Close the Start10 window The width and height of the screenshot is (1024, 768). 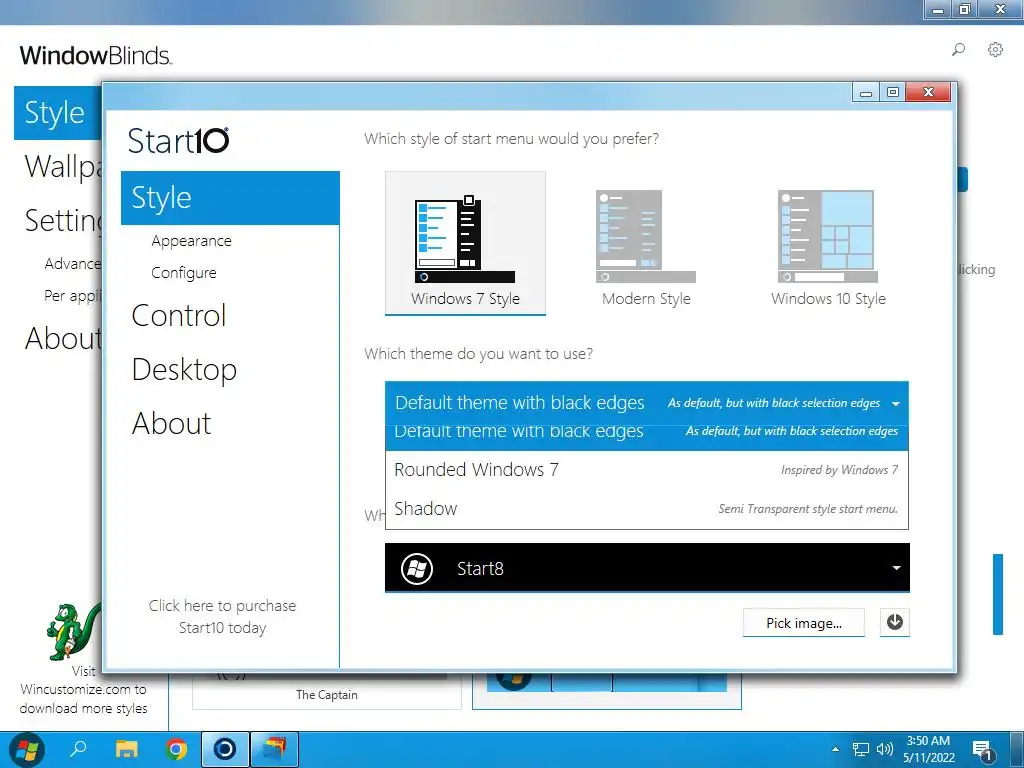928,93
